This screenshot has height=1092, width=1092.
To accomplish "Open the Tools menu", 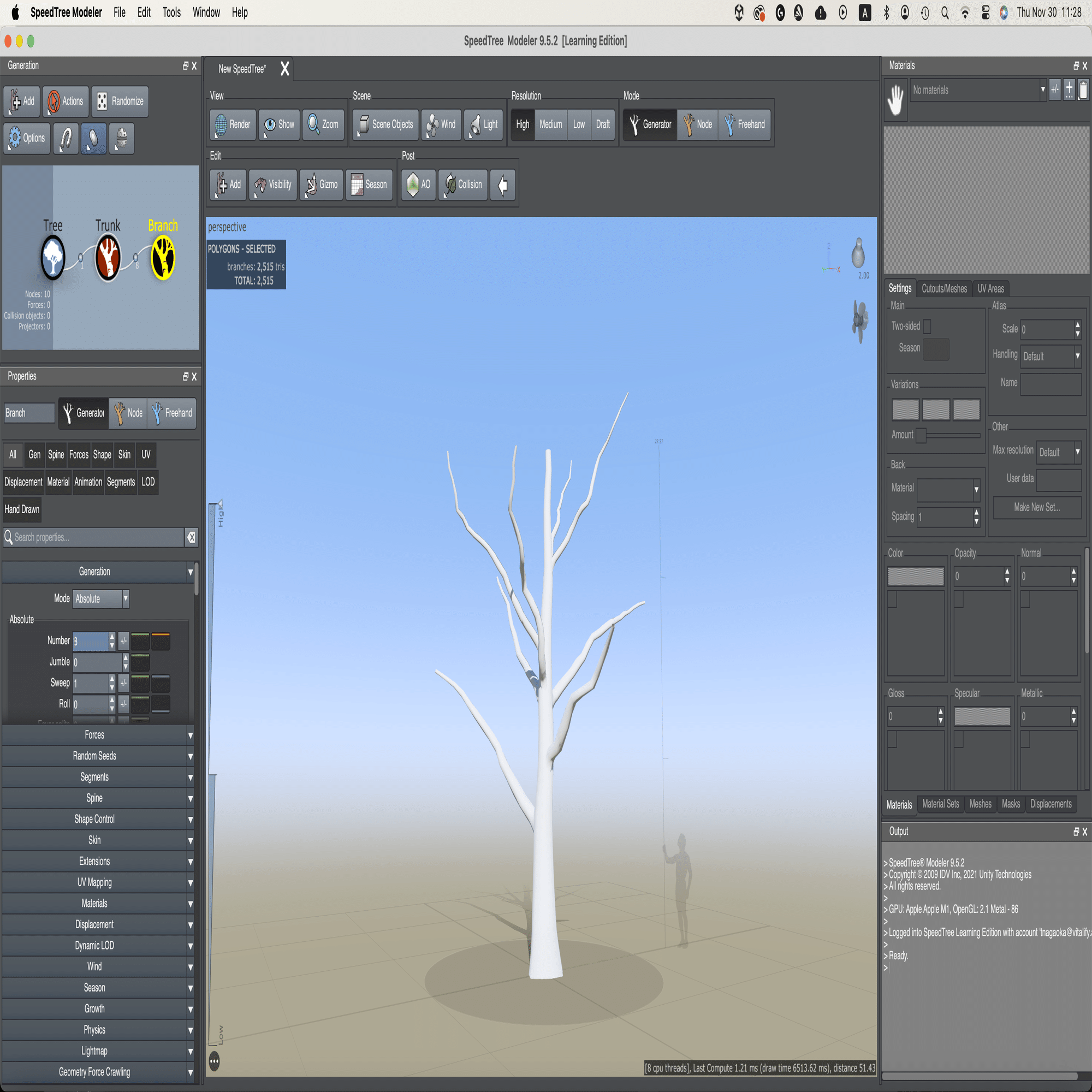I will tap(171, 13).
